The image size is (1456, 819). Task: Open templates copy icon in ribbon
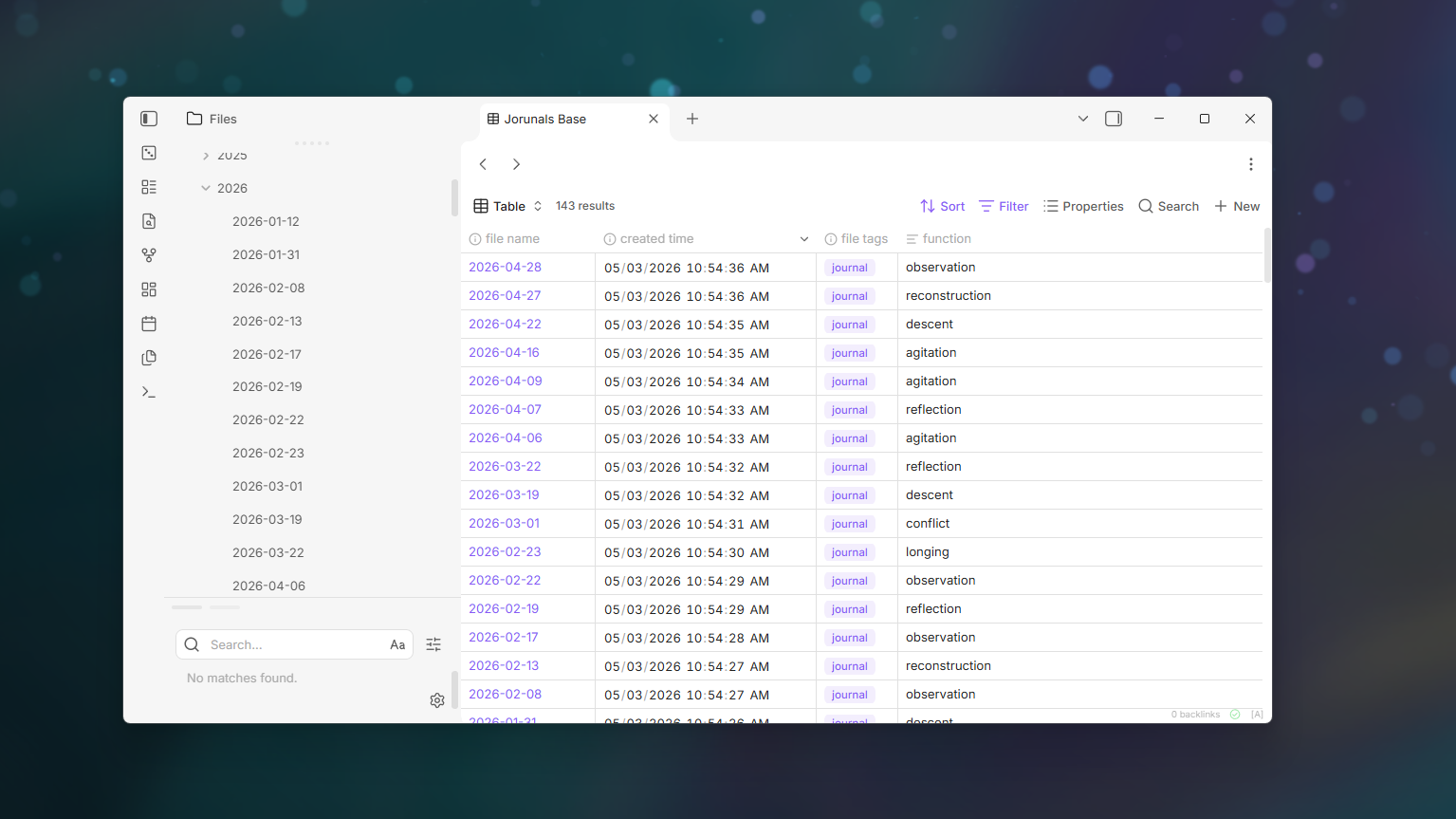(149, 358)
